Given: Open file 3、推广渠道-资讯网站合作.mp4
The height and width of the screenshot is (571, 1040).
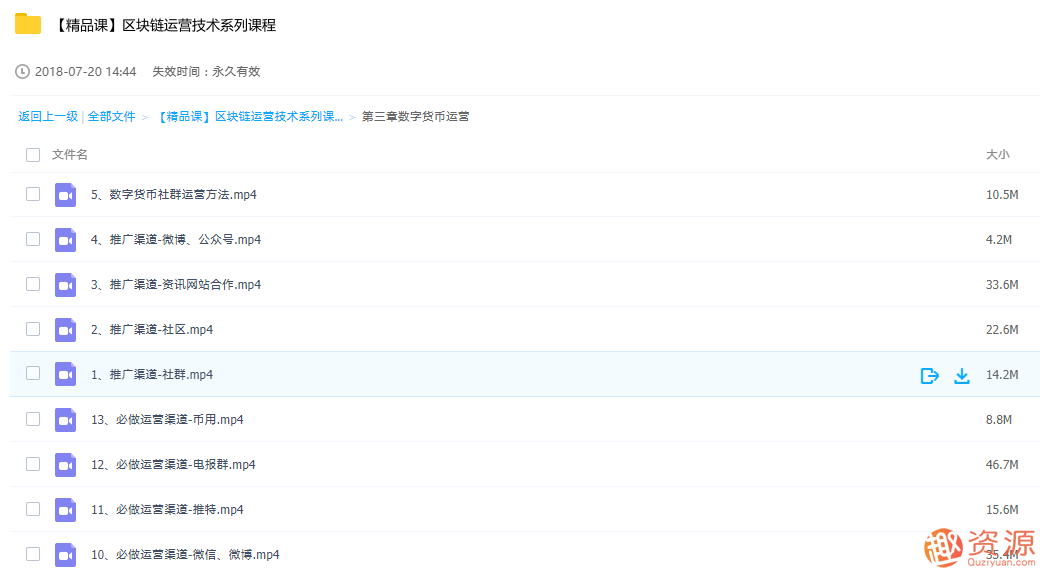Looking at the screenshot, I should click(x=176, y=285).
